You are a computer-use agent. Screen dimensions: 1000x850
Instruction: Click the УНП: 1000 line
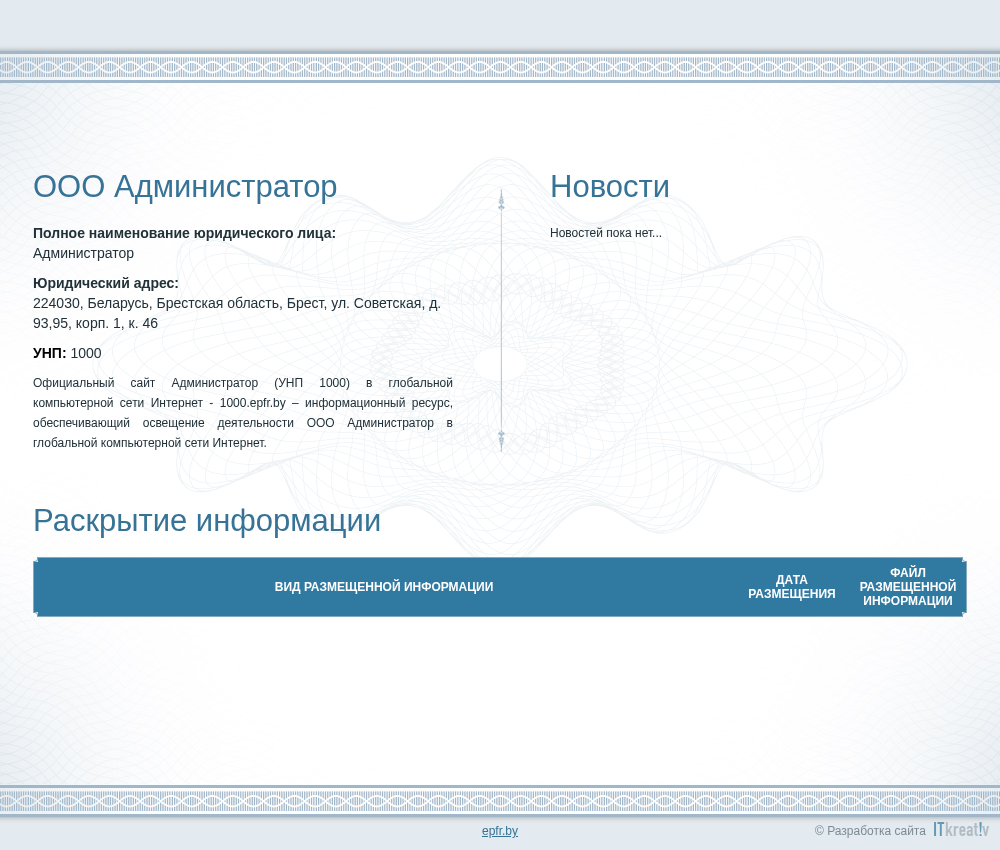(x=67, y=353)
